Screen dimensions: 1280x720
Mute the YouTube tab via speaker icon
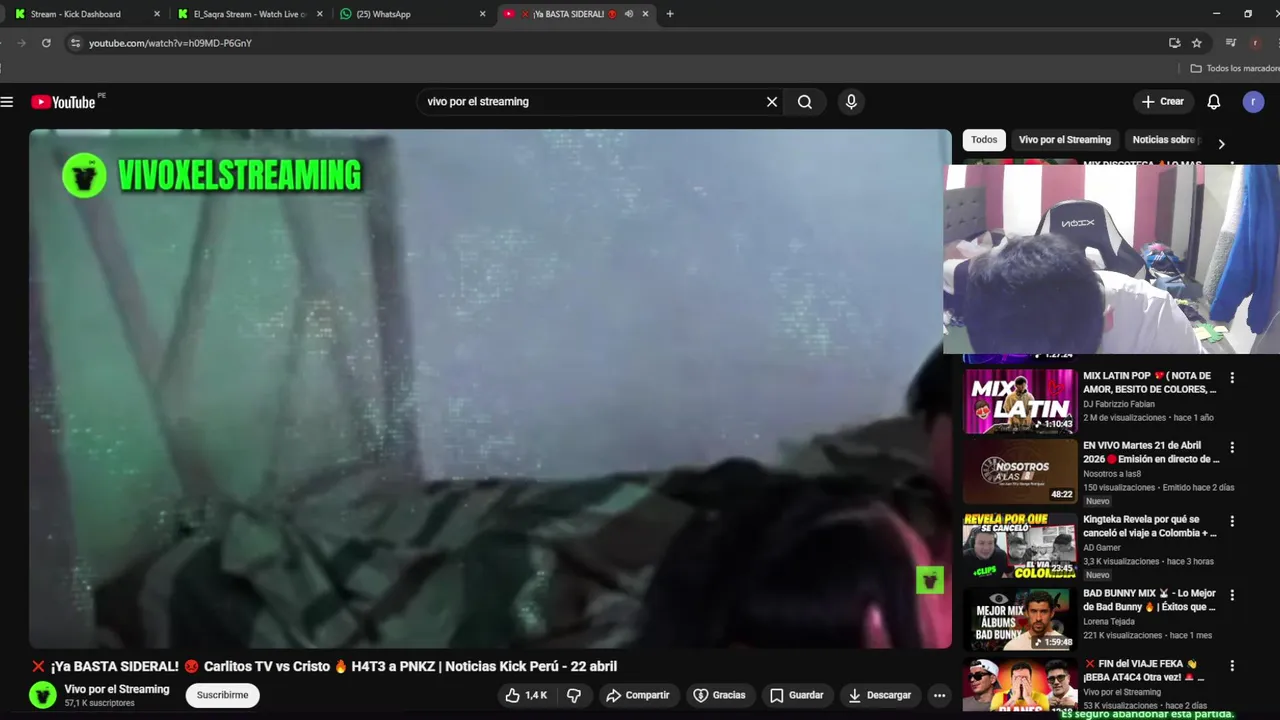pyautogui.click(x=629, y=14)
